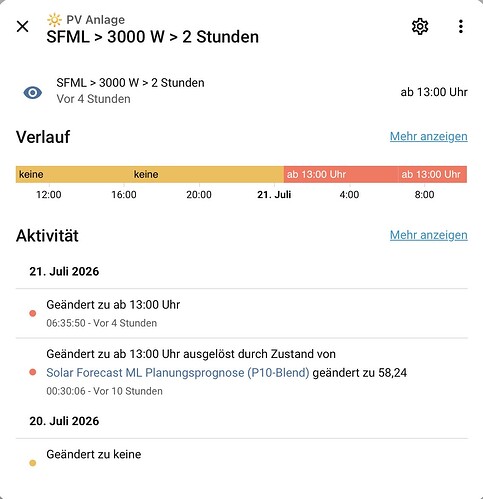The height and width of the screenshot is (499, 483).
Task: Open the three-dot overflow menu
Action: pyautogui.click(x=461, y=26)
